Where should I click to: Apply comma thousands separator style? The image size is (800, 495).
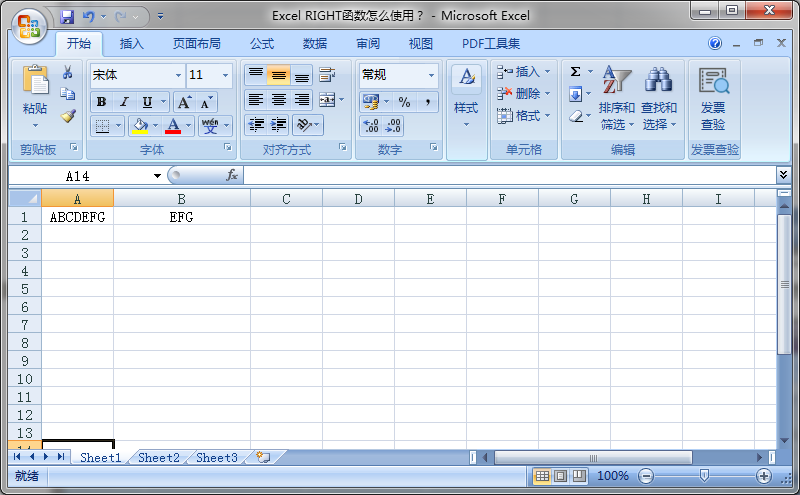coord(428,102)
